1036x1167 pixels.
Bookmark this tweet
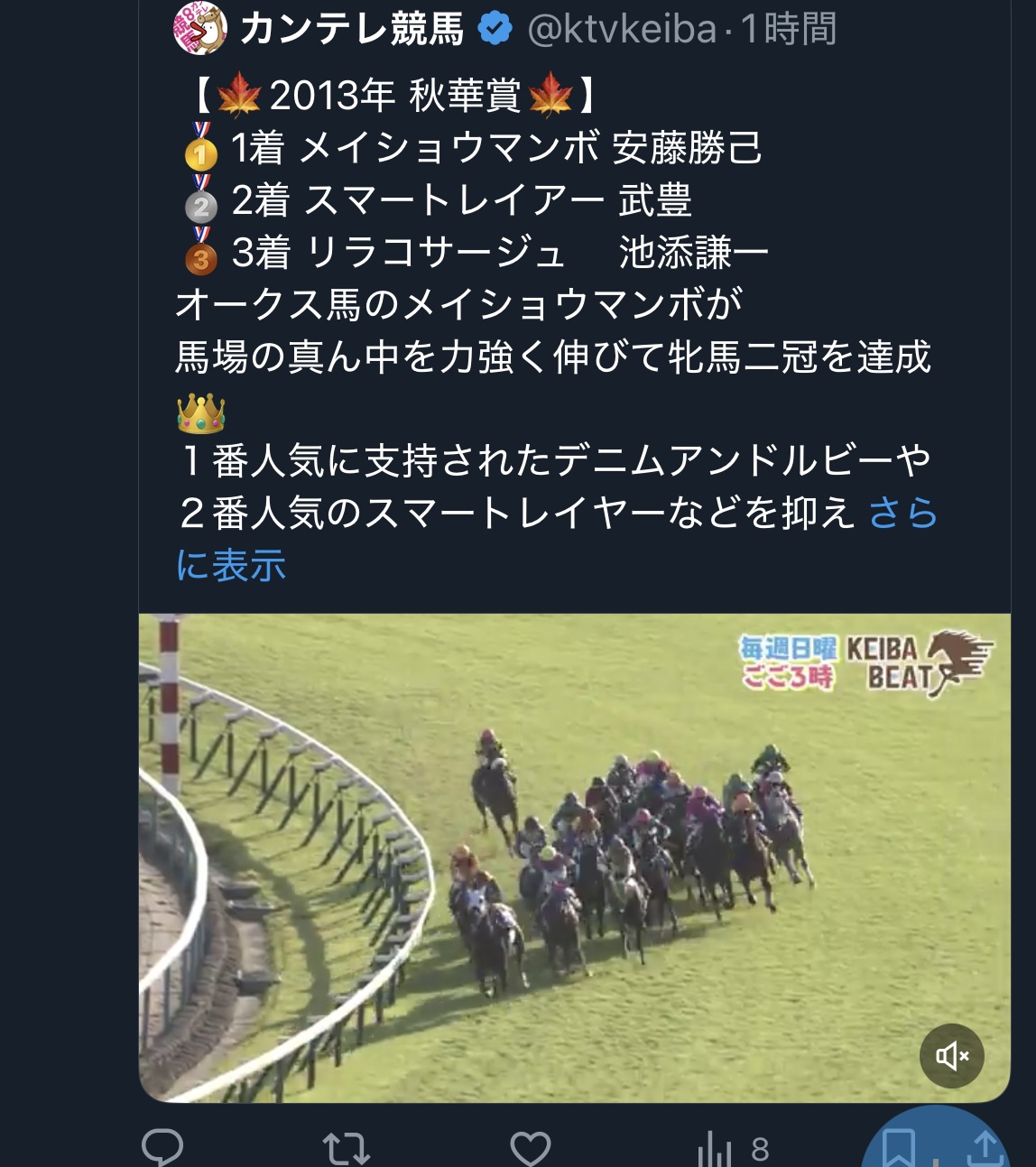[899, 1147]
